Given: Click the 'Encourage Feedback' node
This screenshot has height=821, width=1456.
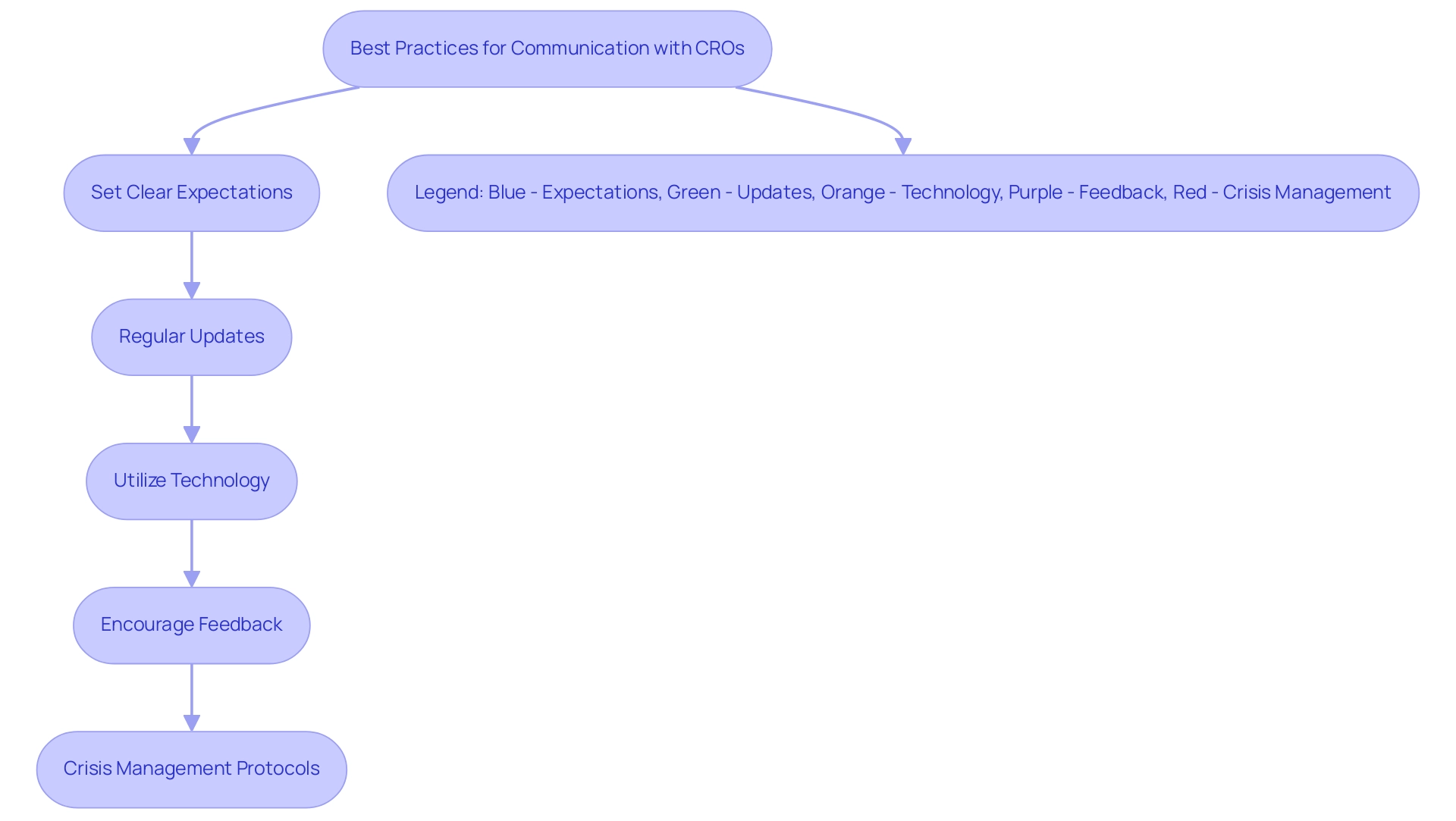Looking at the screenshot, I should pos(192,624).
